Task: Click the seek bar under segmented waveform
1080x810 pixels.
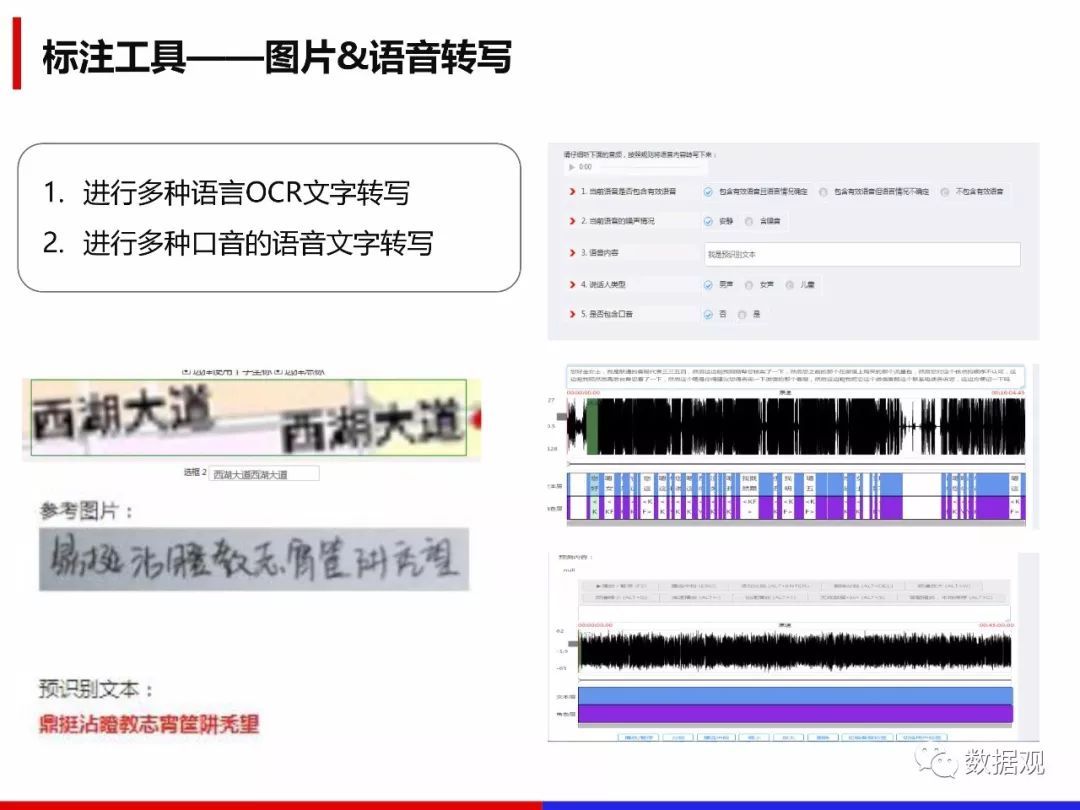Action: pos(796,464)
